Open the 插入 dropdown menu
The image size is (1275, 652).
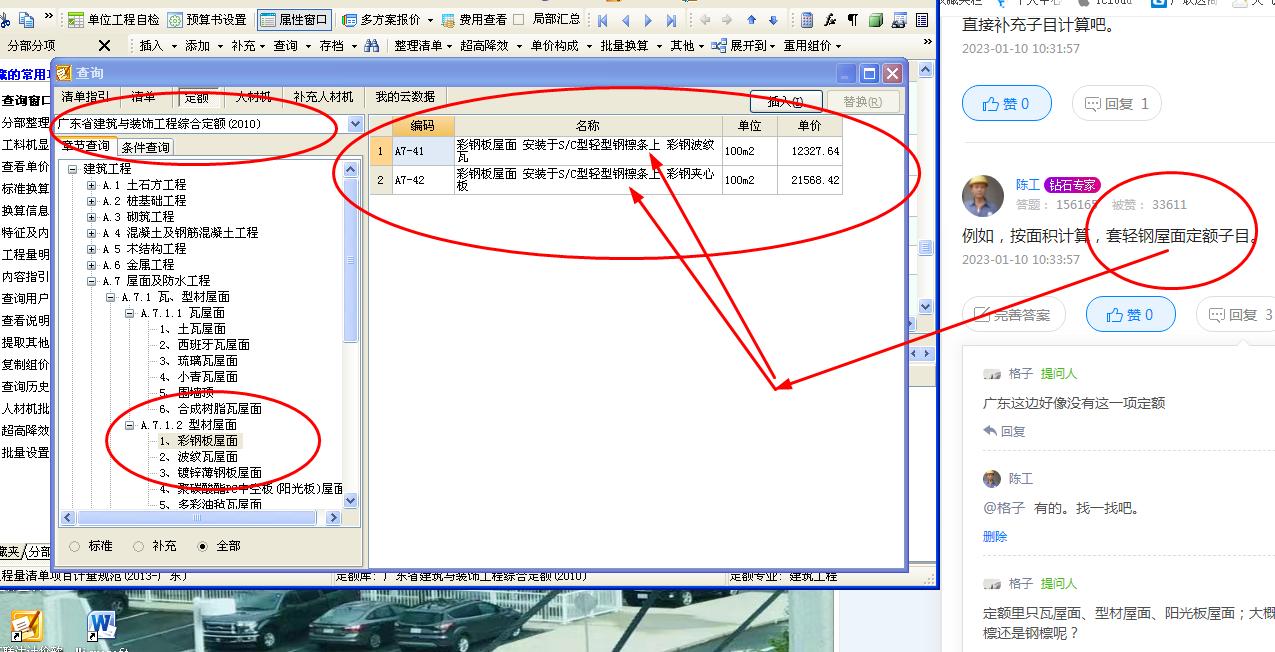click(x=157, y=46)
